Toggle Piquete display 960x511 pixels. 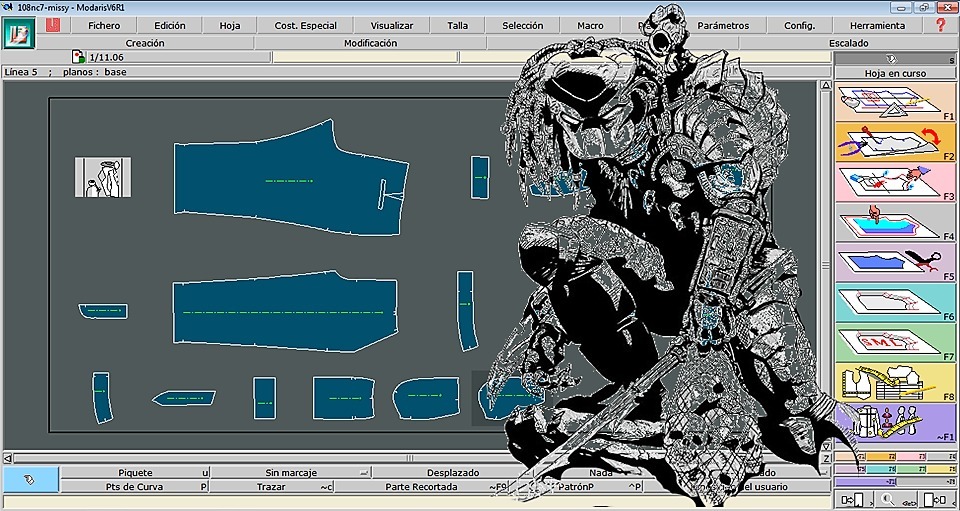pos(135,472)
